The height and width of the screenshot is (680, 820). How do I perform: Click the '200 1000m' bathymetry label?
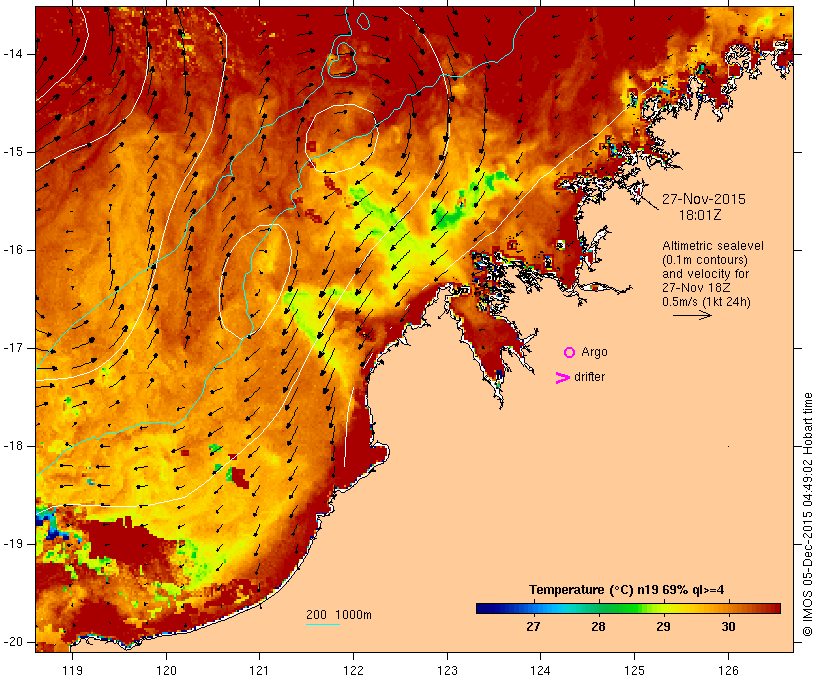(x=339, y=615)
